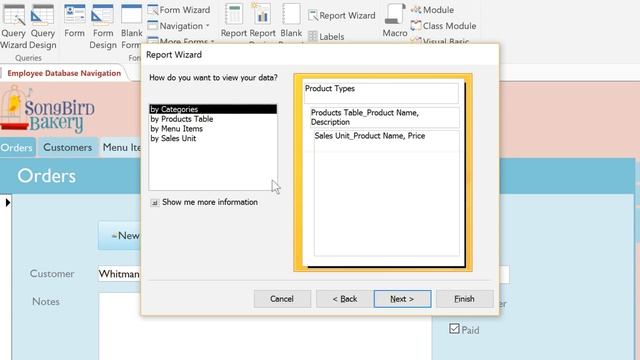The width and height of the screenshot is (640, 360).
Task: Finish the Report Wizard
Action: click(x=464, y=299)
